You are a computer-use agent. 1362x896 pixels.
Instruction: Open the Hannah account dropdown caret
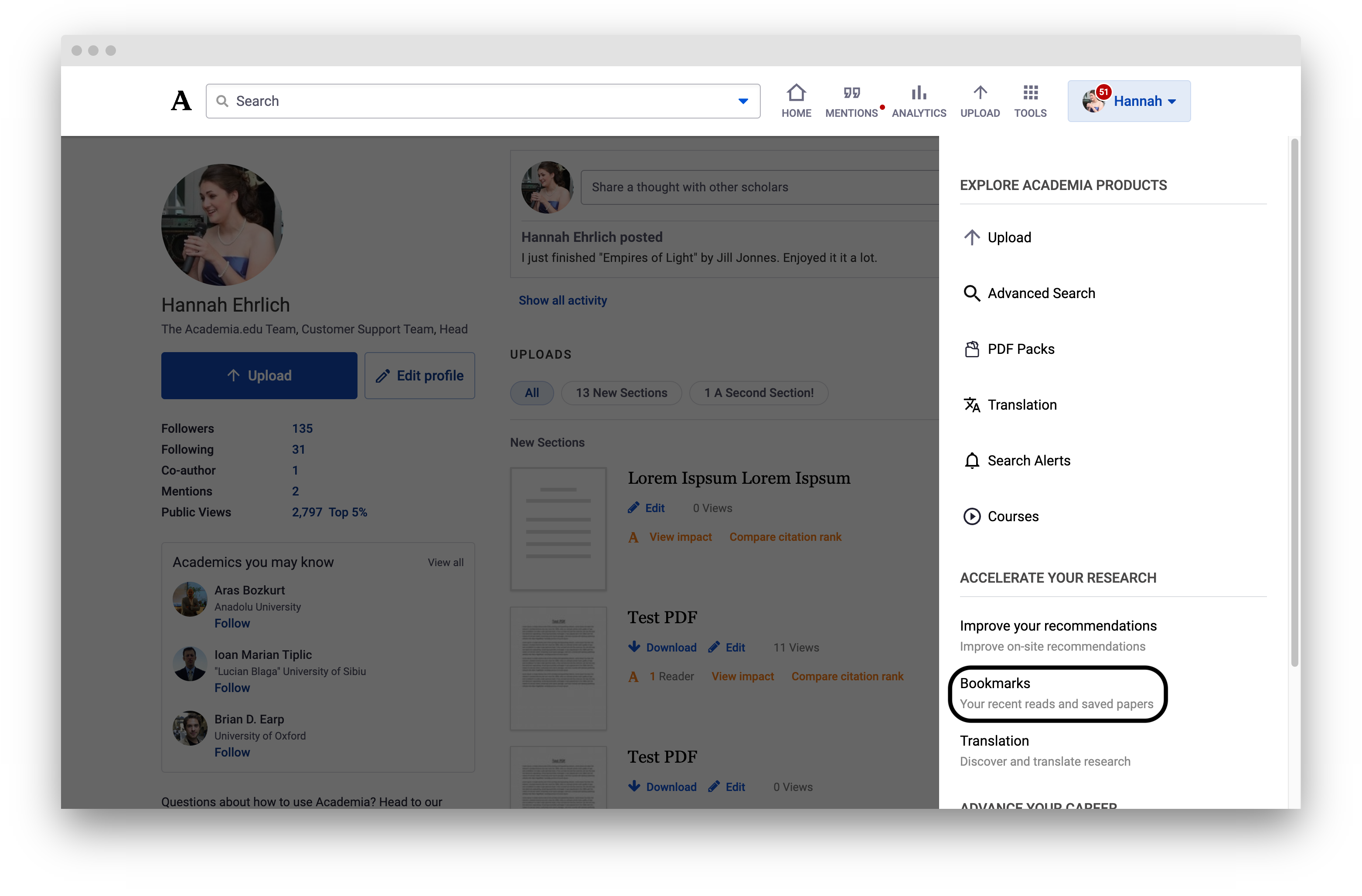[1172, 101]
